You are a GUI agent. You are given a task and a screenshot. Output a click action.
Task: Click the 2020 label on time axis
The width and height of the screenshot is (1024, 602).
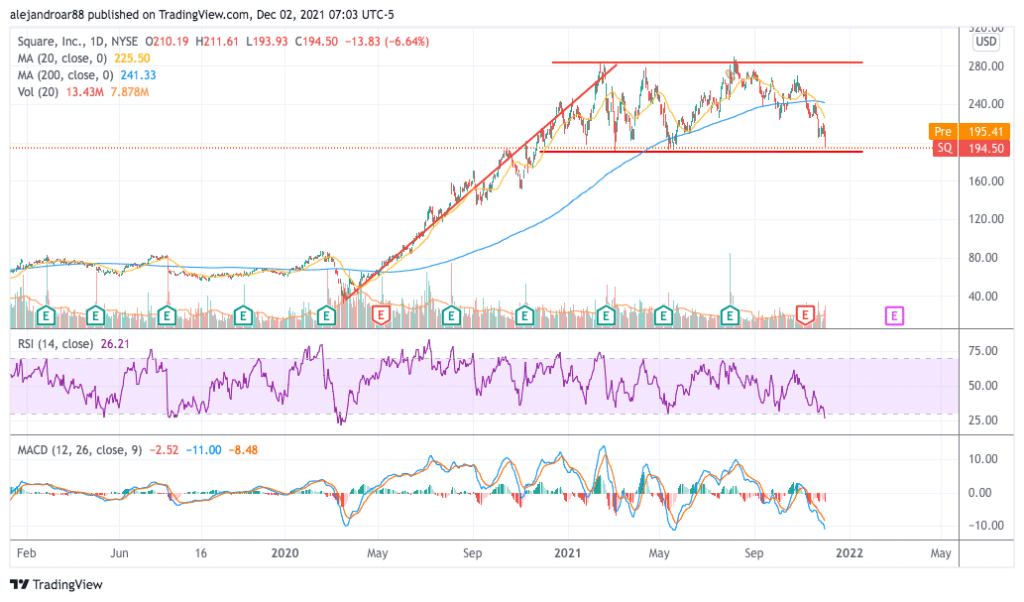point(285,553)
